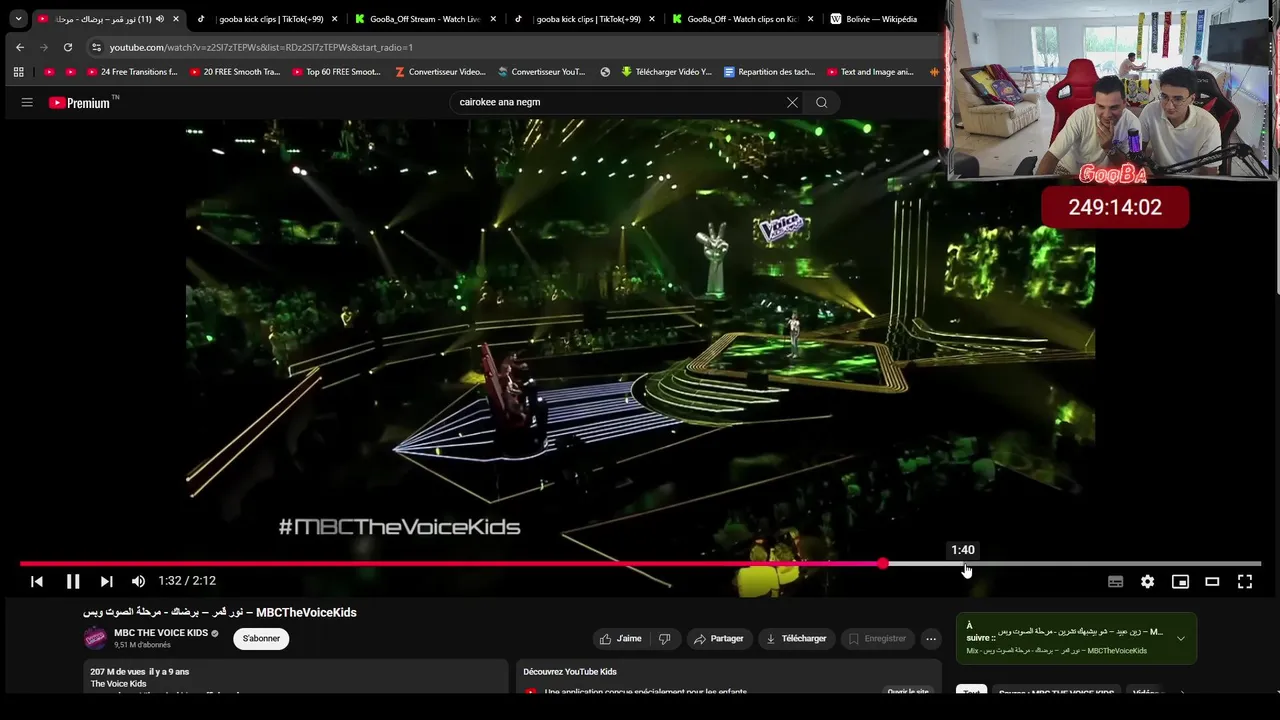Open the apps grid bookmark icon
The height and width of the screenshot is (720, 1280).
(x=18, y=72)
